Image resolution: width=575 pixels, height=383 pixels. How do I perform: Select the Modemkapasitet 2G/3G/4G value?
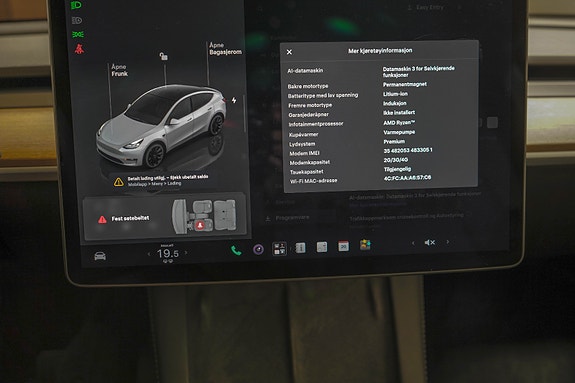click(x=396, y=160)
